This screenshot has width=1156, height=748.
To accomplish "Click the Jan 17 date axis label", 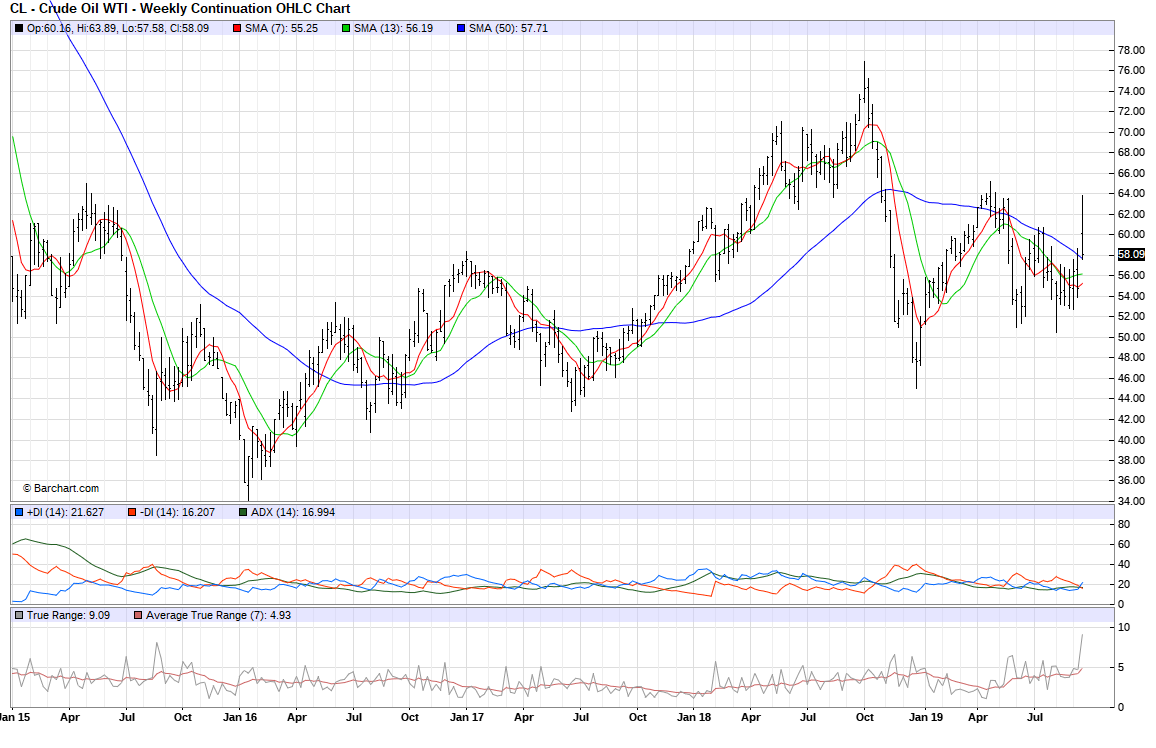I will click(467, 717).
